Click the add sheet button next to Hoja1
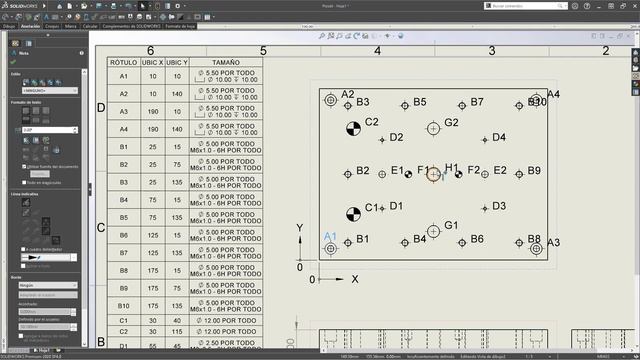This screenshot has height=360, width=640. click(58, 350)
